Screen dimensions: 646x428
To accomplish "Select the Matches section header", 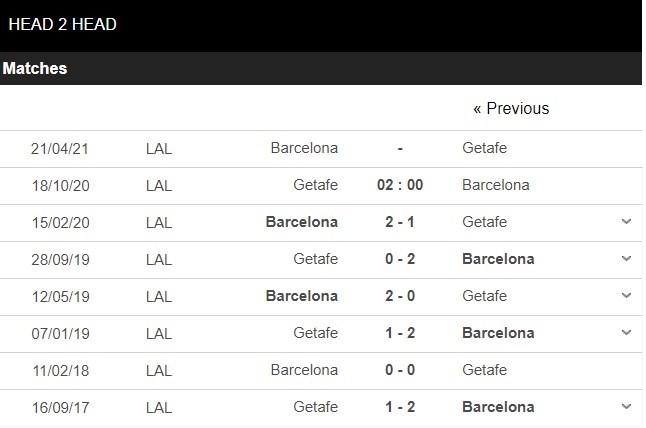I will pyautogui.click(x=35, y=69).
